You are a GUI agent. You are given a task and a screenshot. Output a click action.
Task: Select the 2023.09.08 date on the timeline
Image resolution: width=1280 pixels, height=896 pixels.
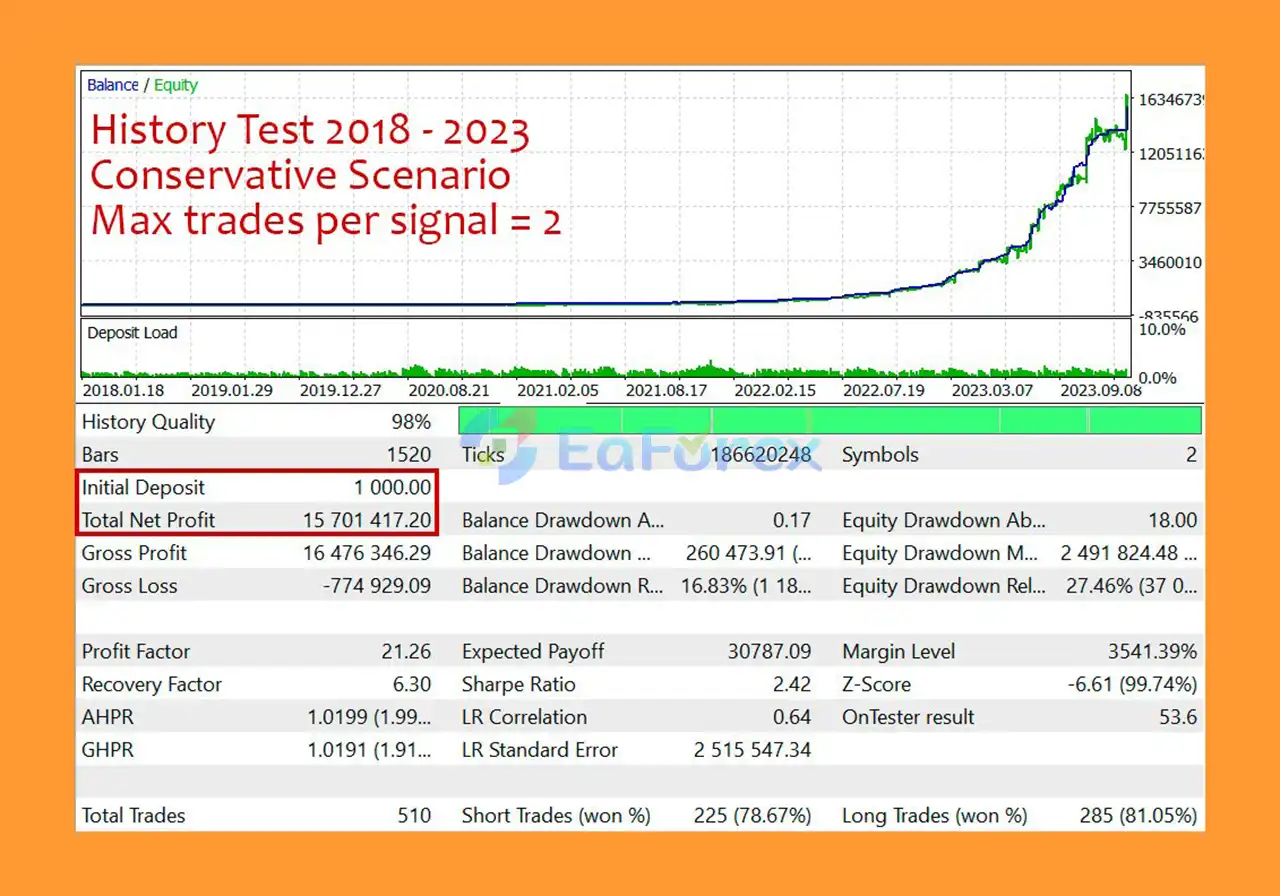point(1100,391)
